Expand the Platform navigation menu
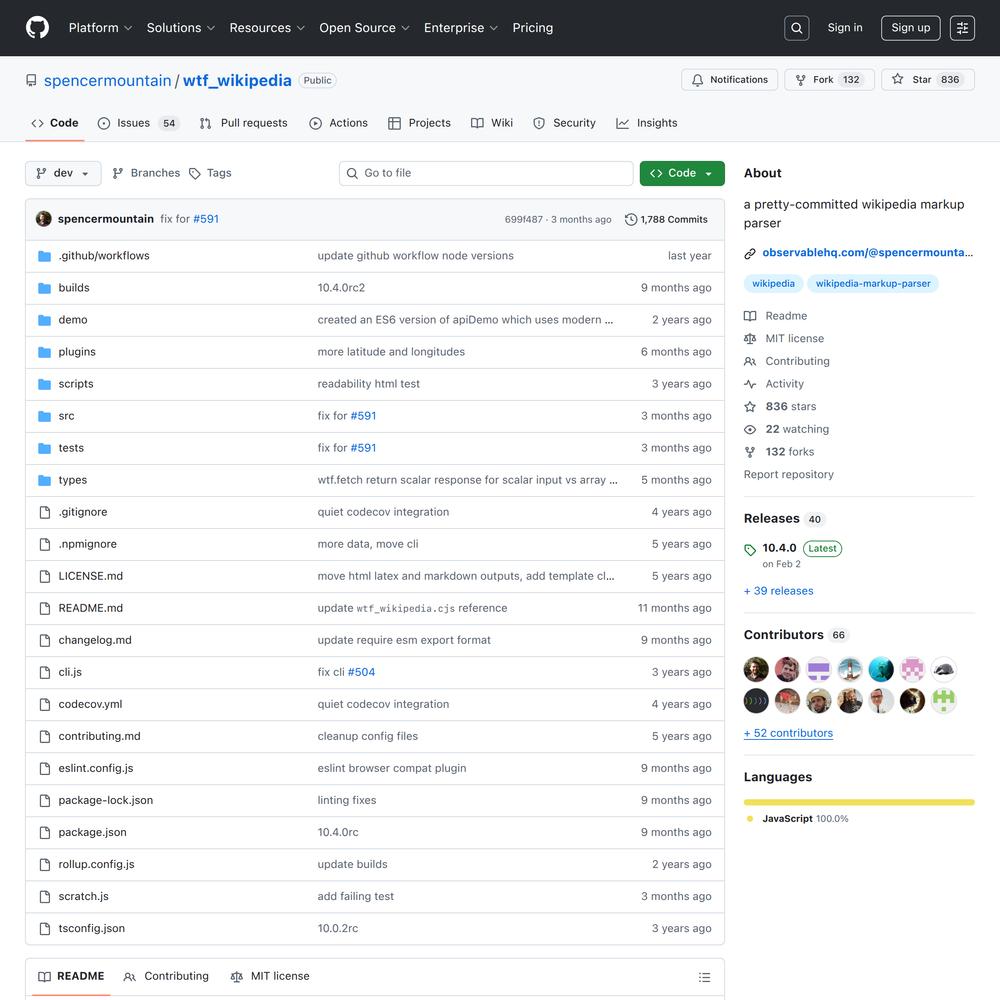Screen dimensions: 1000x1000 [100, 28]
